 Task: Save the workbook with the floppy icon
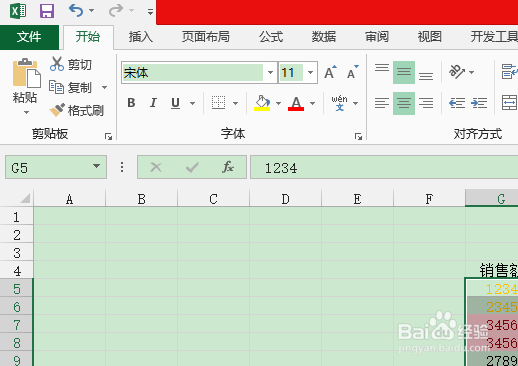[47, 11]
